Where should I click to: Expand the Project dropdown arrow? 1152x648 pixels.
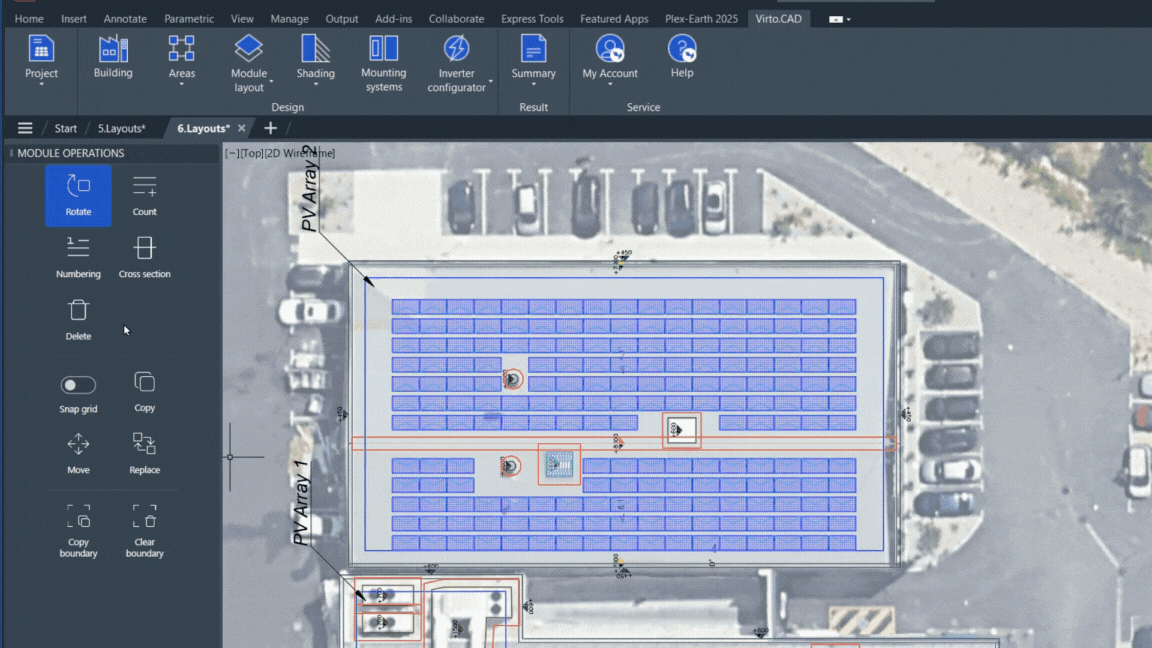(x=41, y=85)
